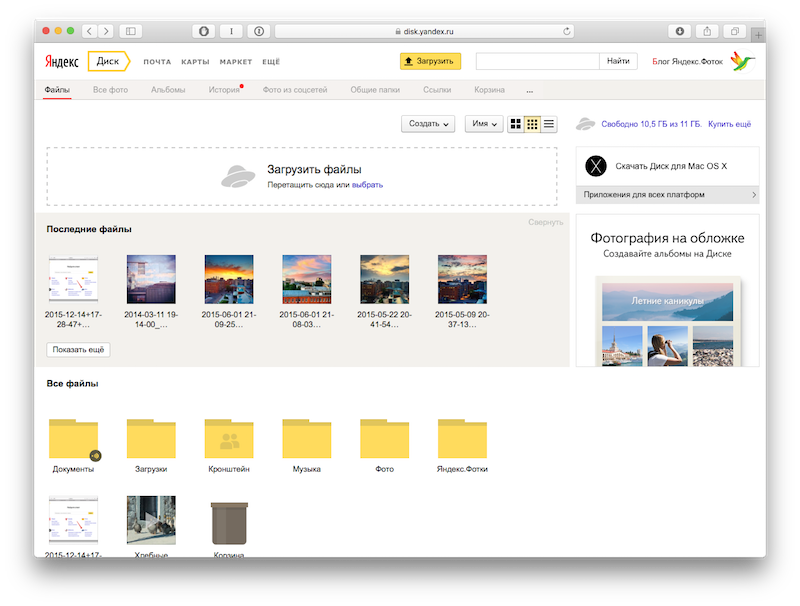Switch to the Альбомы tab
The width and height of the screenshot is (800, 606).
tap(168, 89)
